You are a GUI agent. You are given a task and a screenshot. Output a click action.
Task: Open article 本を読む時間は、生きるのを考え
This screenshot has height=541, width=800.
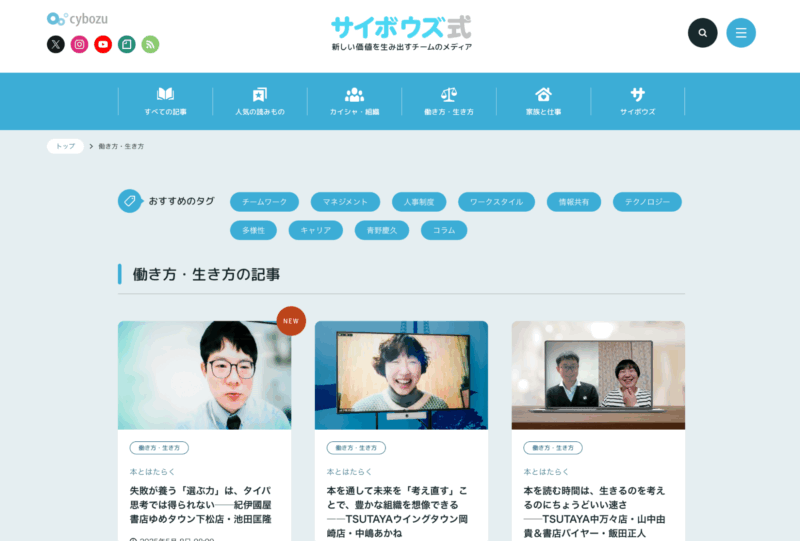coord(594,511)
